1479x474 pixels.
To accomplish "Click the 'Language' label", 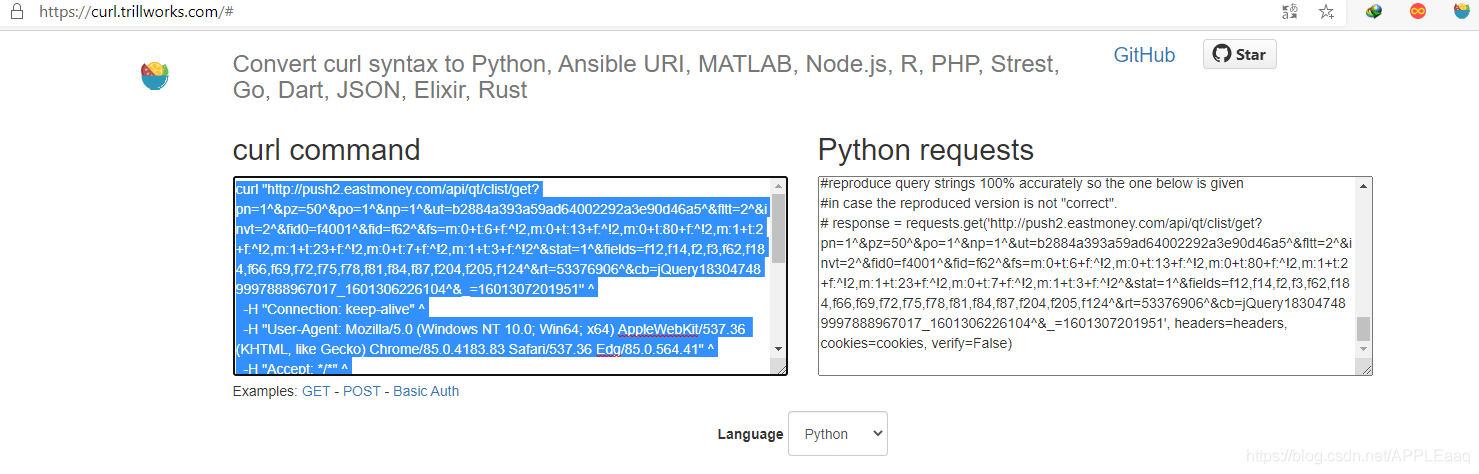I will (x=750, y=434).
